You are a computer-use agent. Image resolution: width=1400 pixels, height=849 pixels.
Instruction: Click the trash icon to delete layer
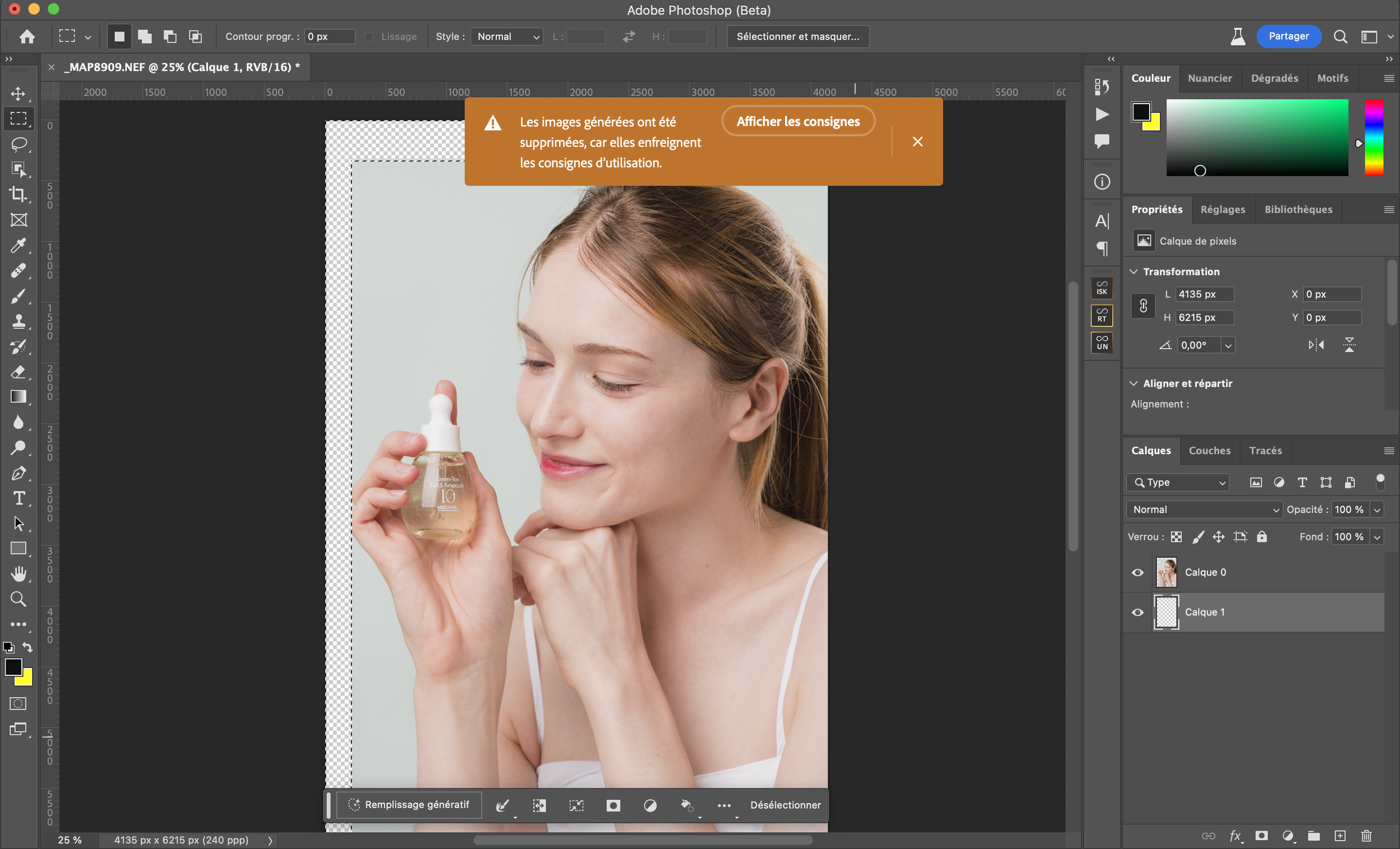[1366, 836]
